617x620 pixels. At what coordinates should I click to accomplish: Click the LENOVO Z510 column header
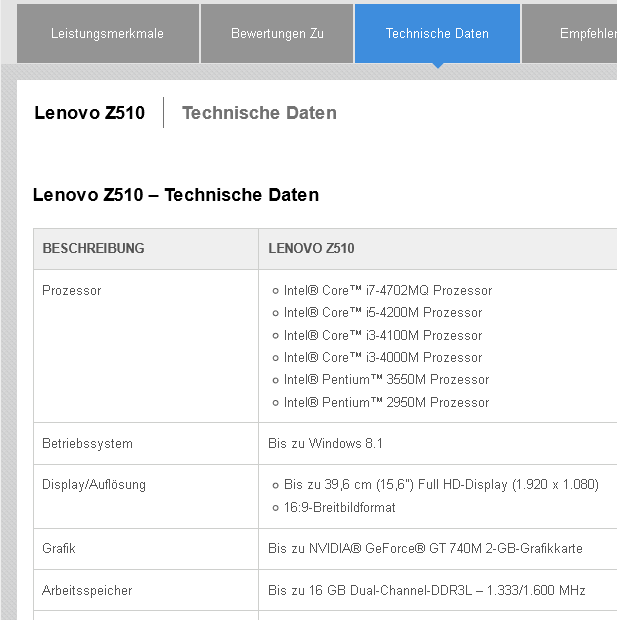[x=311, y=248]
